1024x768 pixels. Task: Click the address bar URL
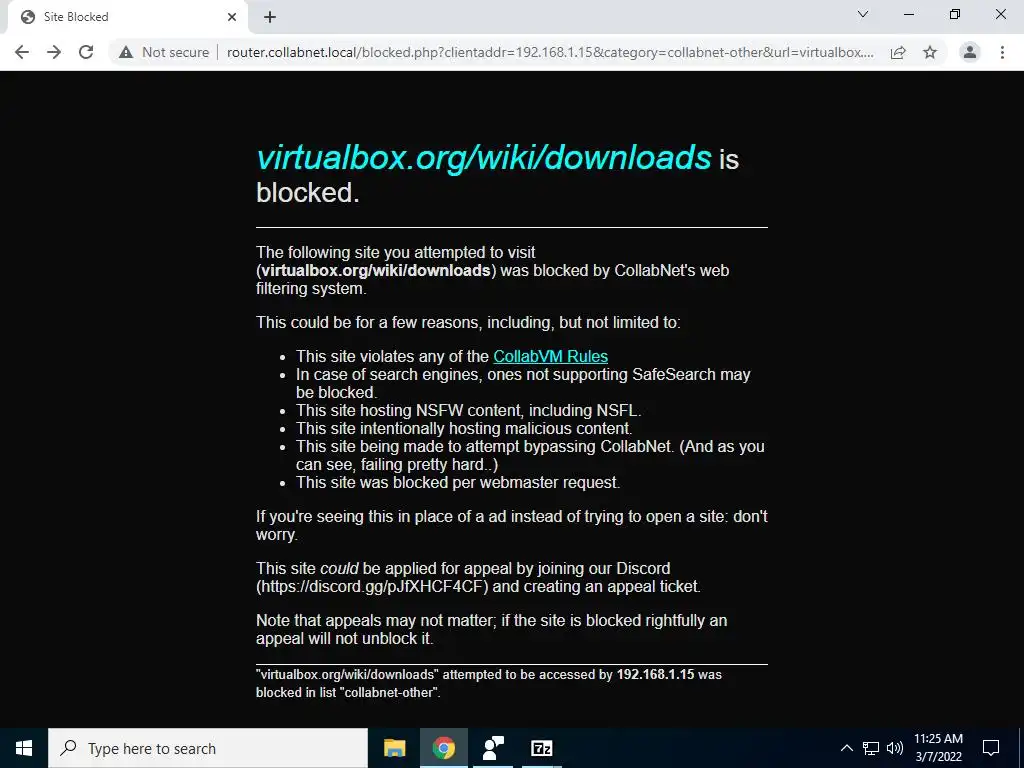tap(550, 52)
